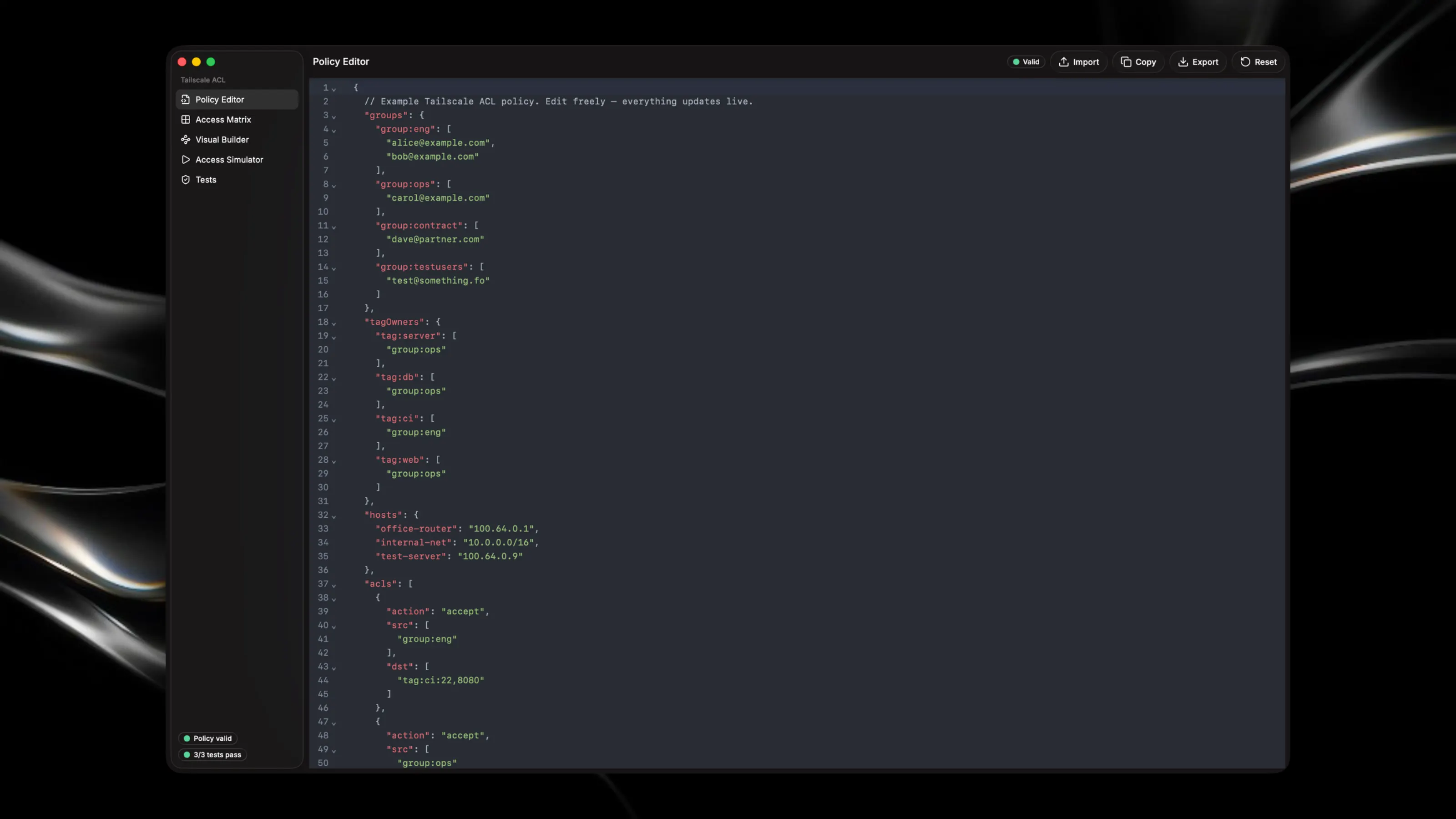Collapse the "acls" array at line 37
The height and width of the screenshot is (819, 1456).
coord(334,585)
